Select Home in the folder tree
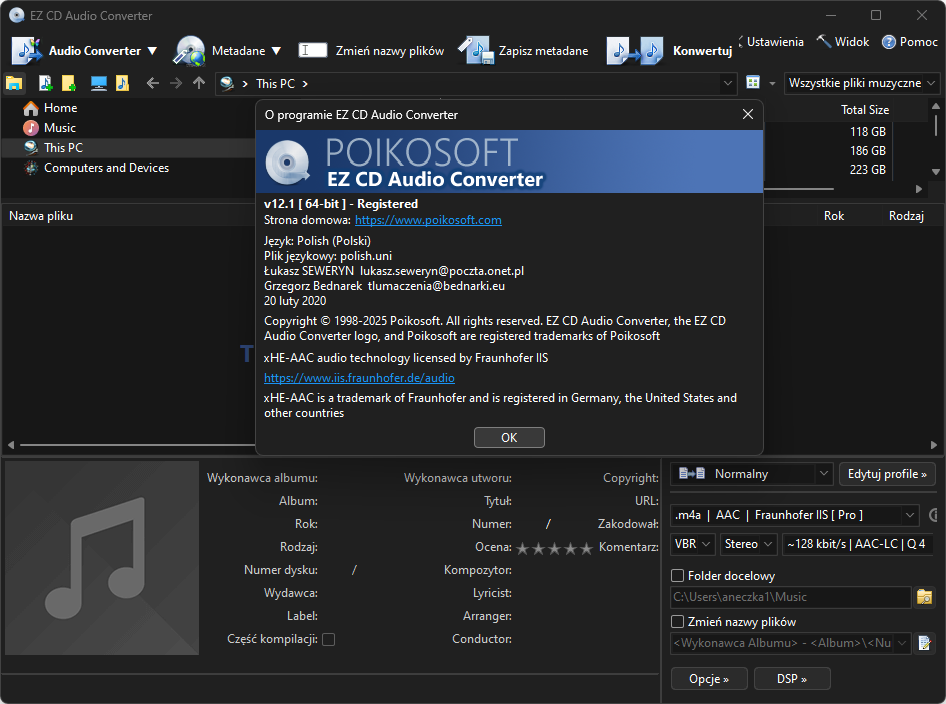Viewport: 946px width, 704px height. (x=60, y=108)
